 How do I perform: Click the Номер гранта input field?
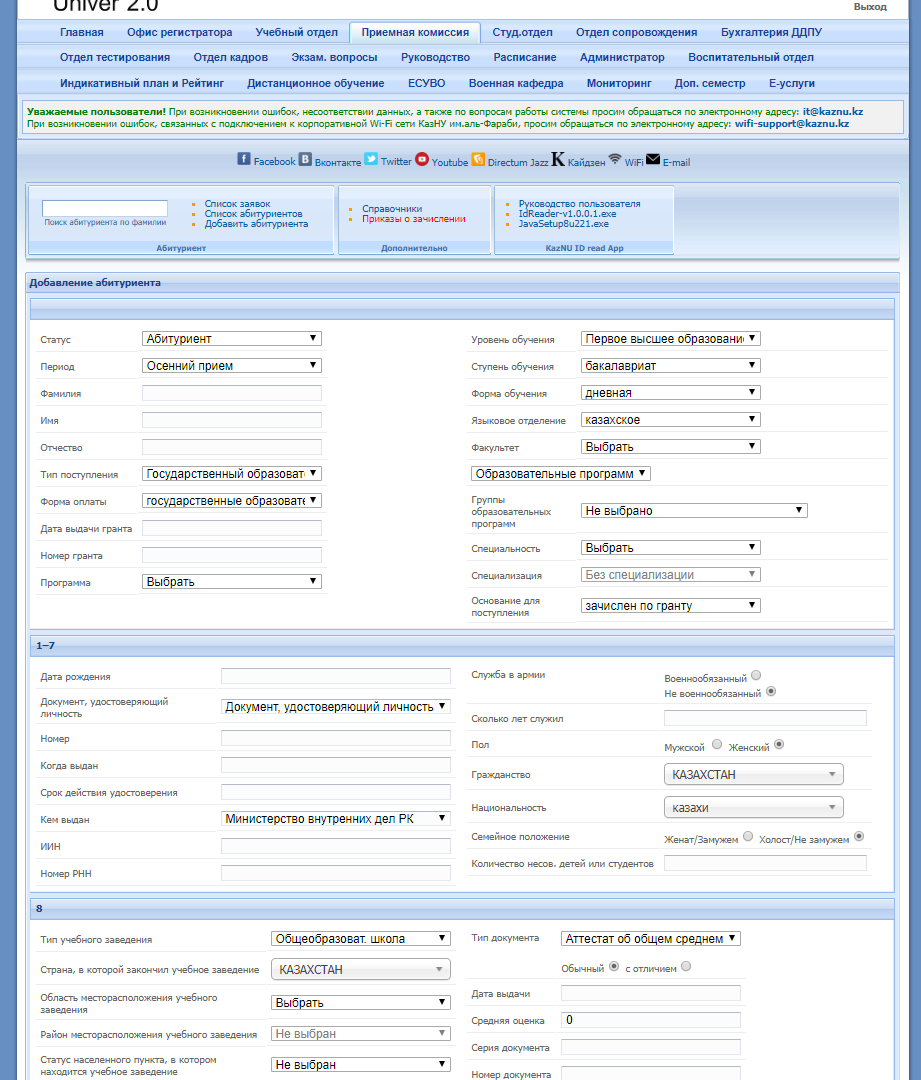coord(231,554)
